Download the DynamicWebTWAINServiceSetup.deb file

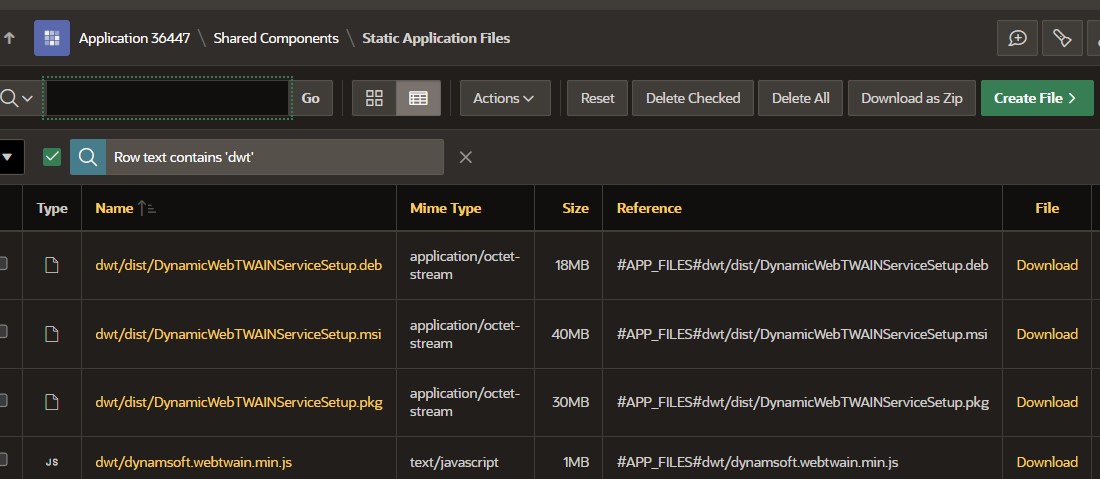1047,265
